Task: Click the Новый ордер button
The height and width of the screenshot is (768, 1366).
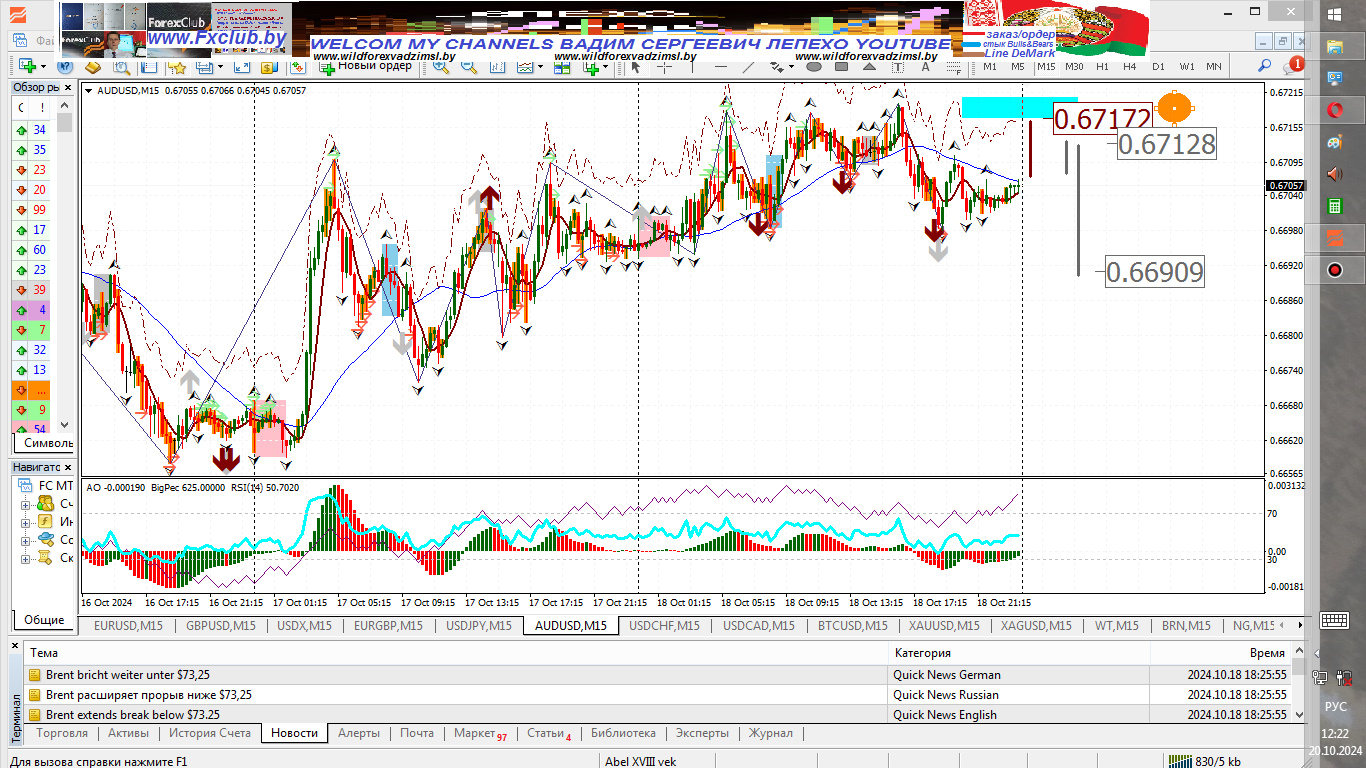Action: coord(365,66)
